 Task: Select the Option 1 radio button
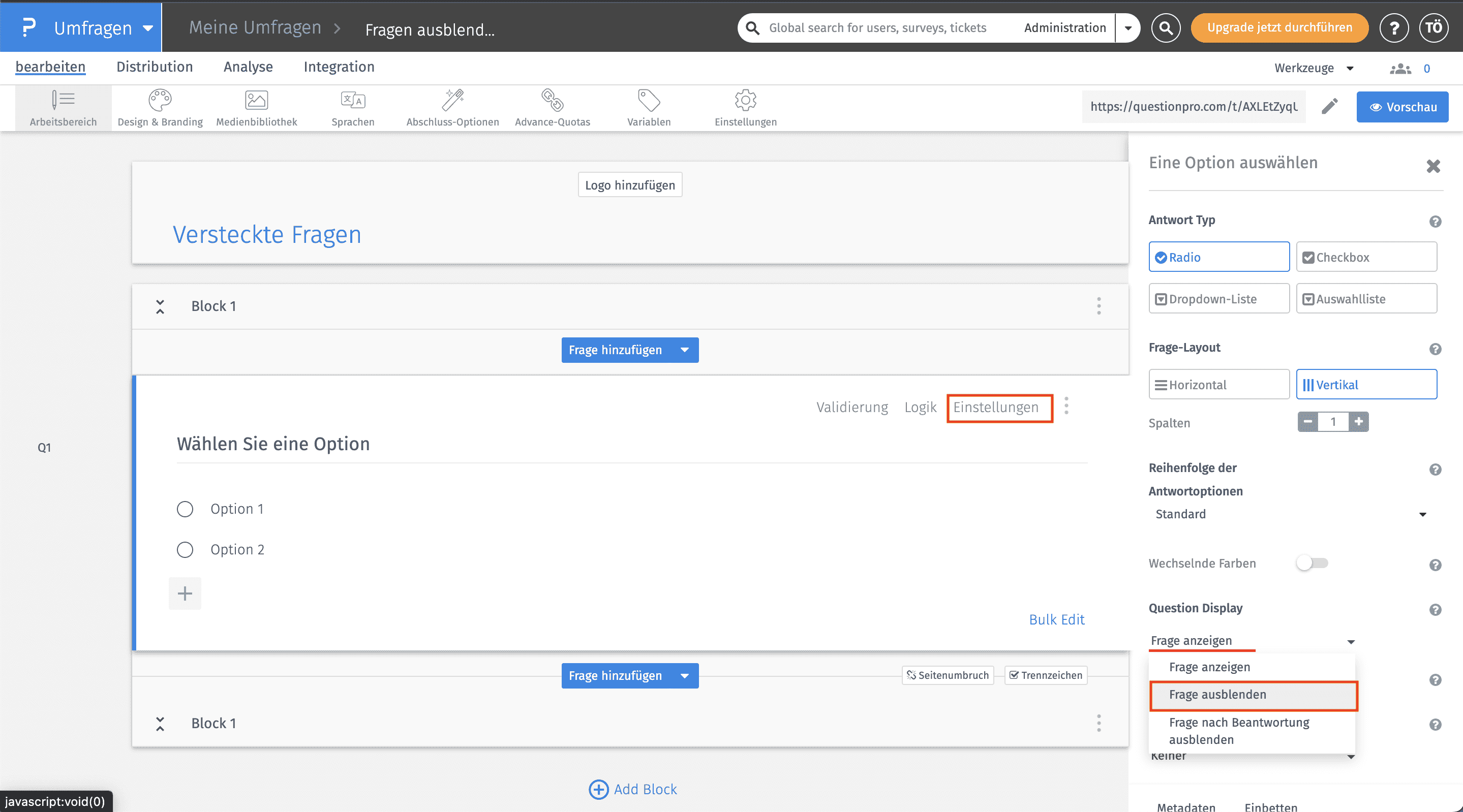[185, 509]
